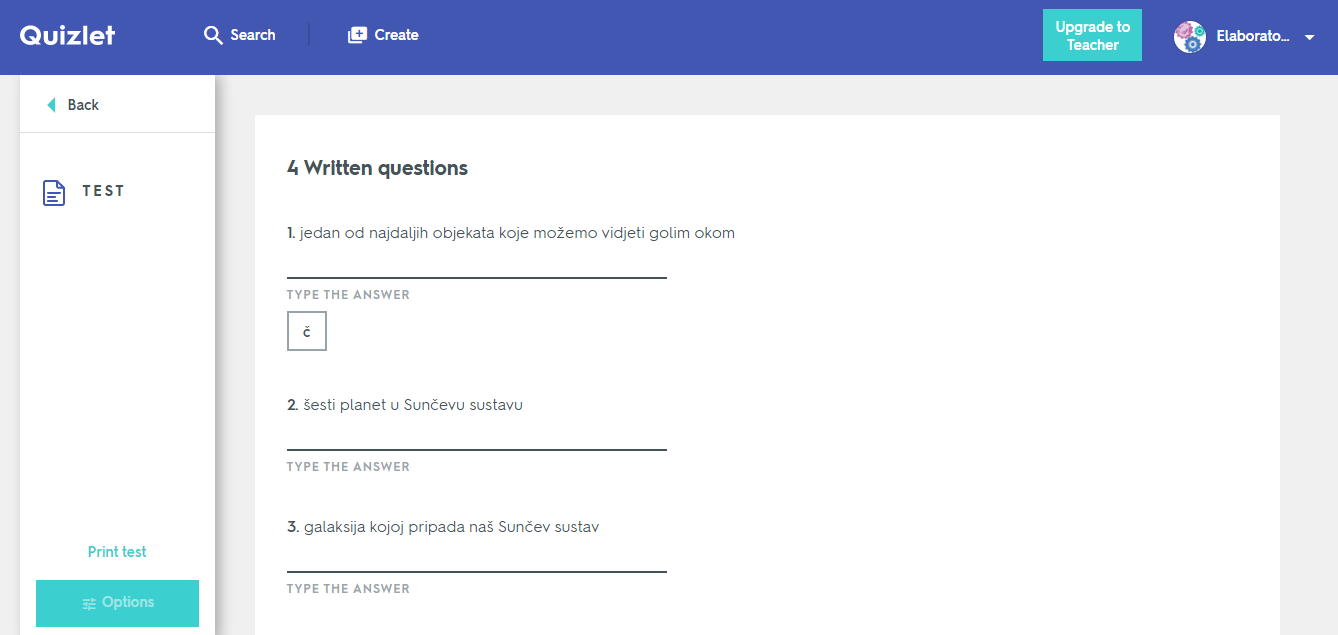The width and height of the screenshot is (1338, 635).
Task: Select the TEST label in sidebar
Action: [x=103, y=191]
